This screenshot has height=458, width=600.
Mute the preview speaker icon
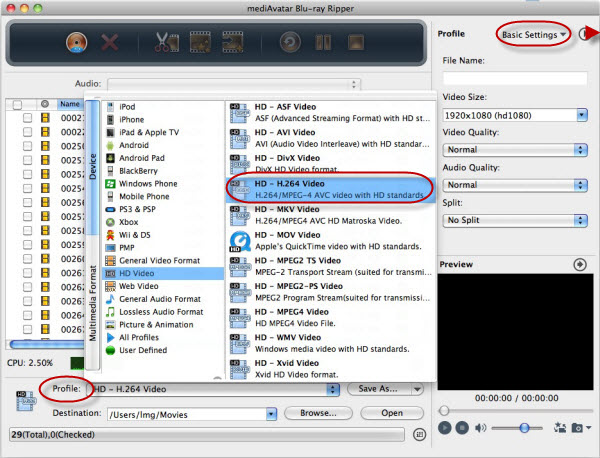[480, 428]
